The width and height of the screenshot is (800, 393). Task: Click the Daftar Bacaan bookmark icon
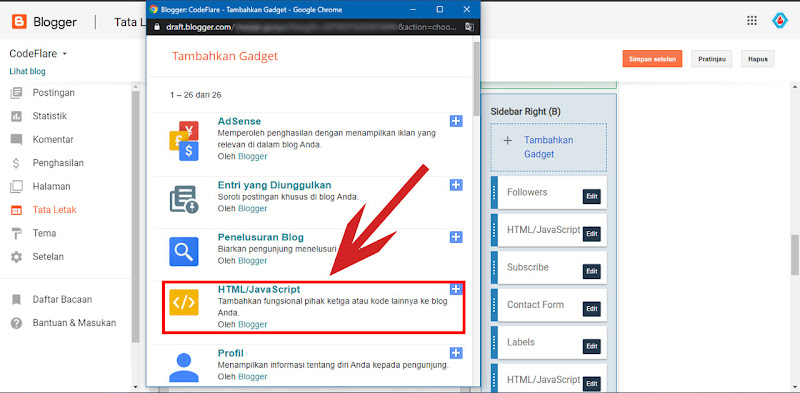[x=16, y=300]
